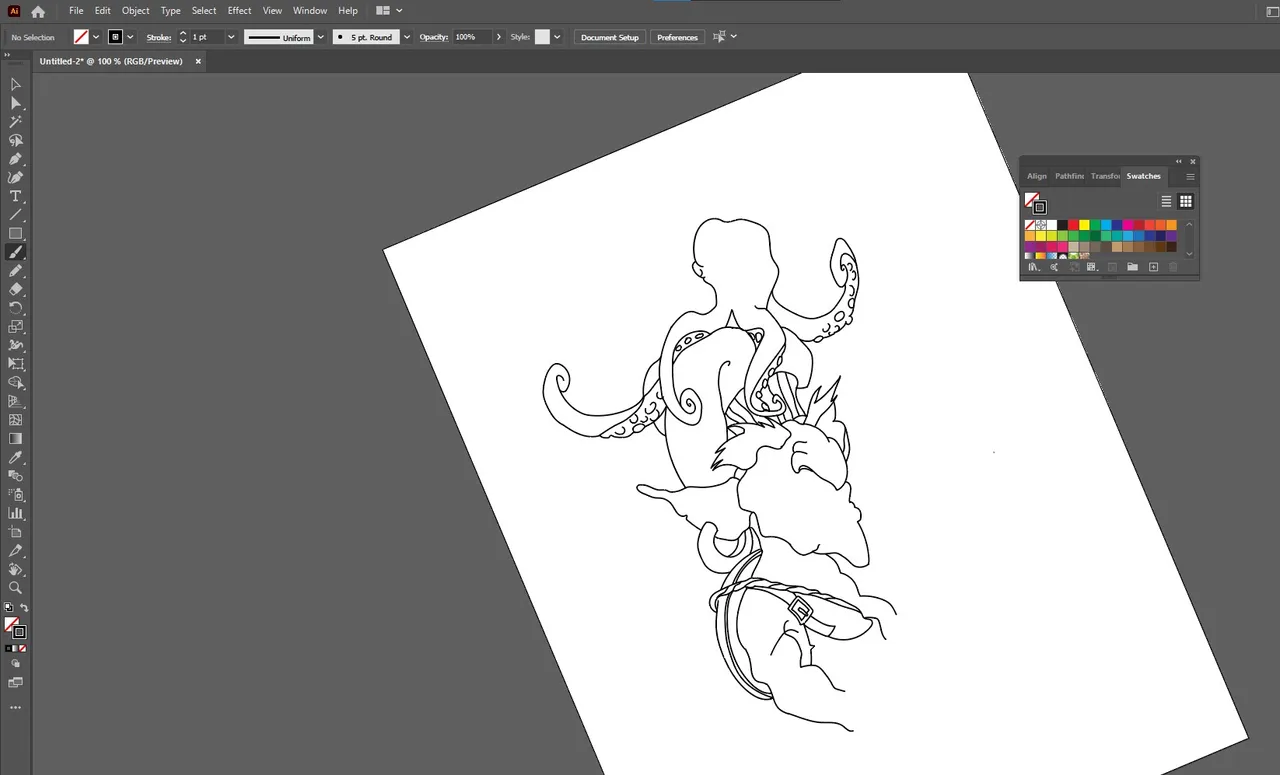1280x775 pixels.
Task: Select the Column Graph tool
Action: tap(16, 513)
